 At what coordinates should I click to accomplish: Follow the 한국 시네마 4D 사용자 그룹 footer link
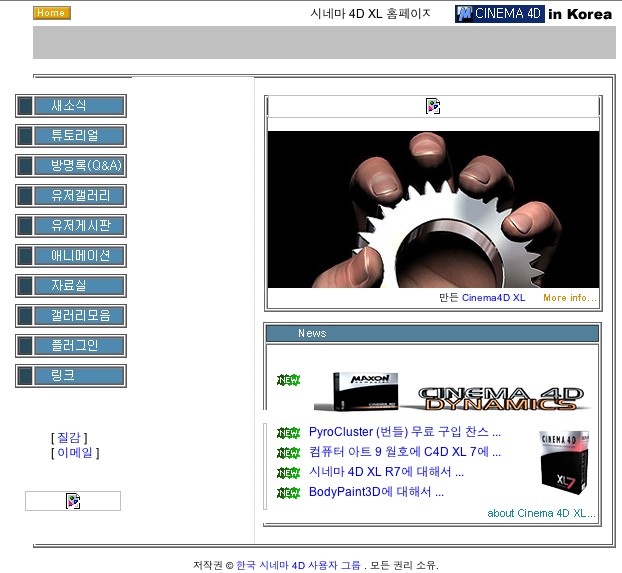[x=298, y=565]
